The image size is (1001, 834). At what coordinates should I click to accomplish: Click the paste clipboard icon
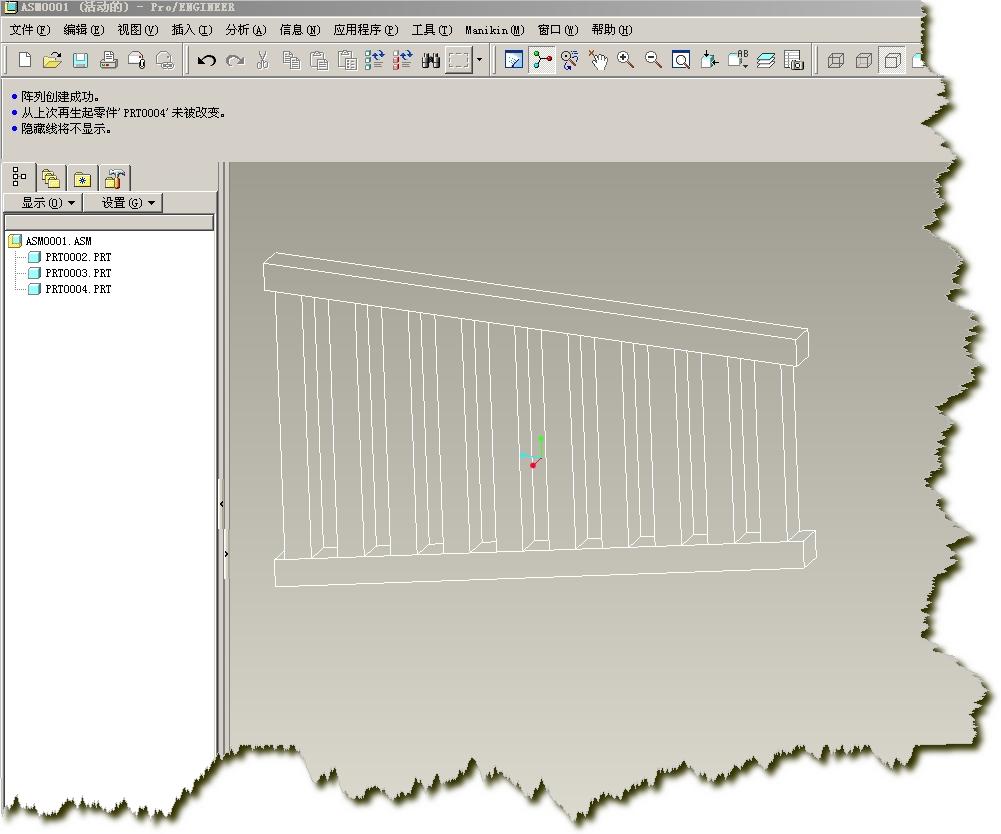pyautogui.click(x=319, y=61)
